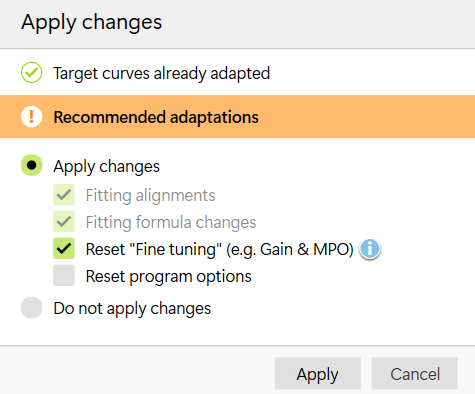This screenshot has width=475, height=394.
Task: Click the Reset "Fine tuning" (e.g. Gain & MPO) label
Action: click(x=220, y=249)
